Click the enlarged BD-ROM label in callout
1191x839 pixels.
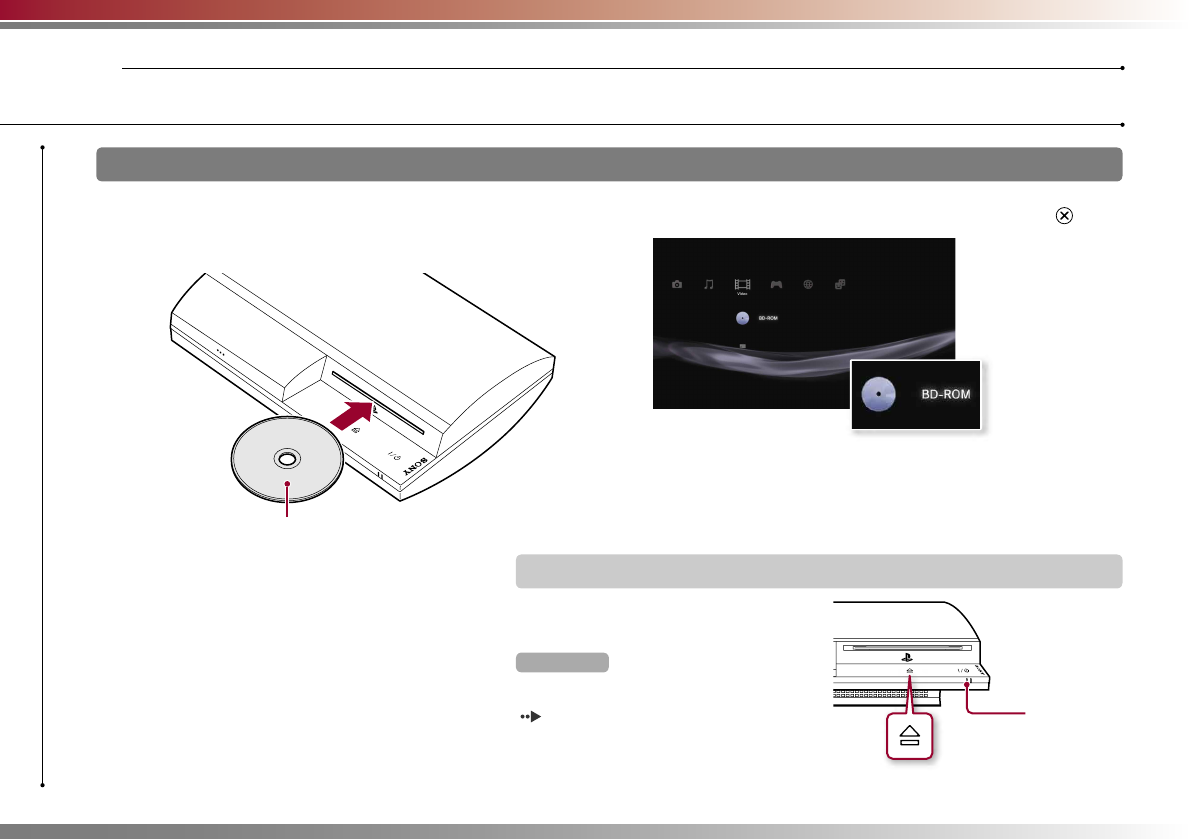pyautogui.click(x=946, y=395)
